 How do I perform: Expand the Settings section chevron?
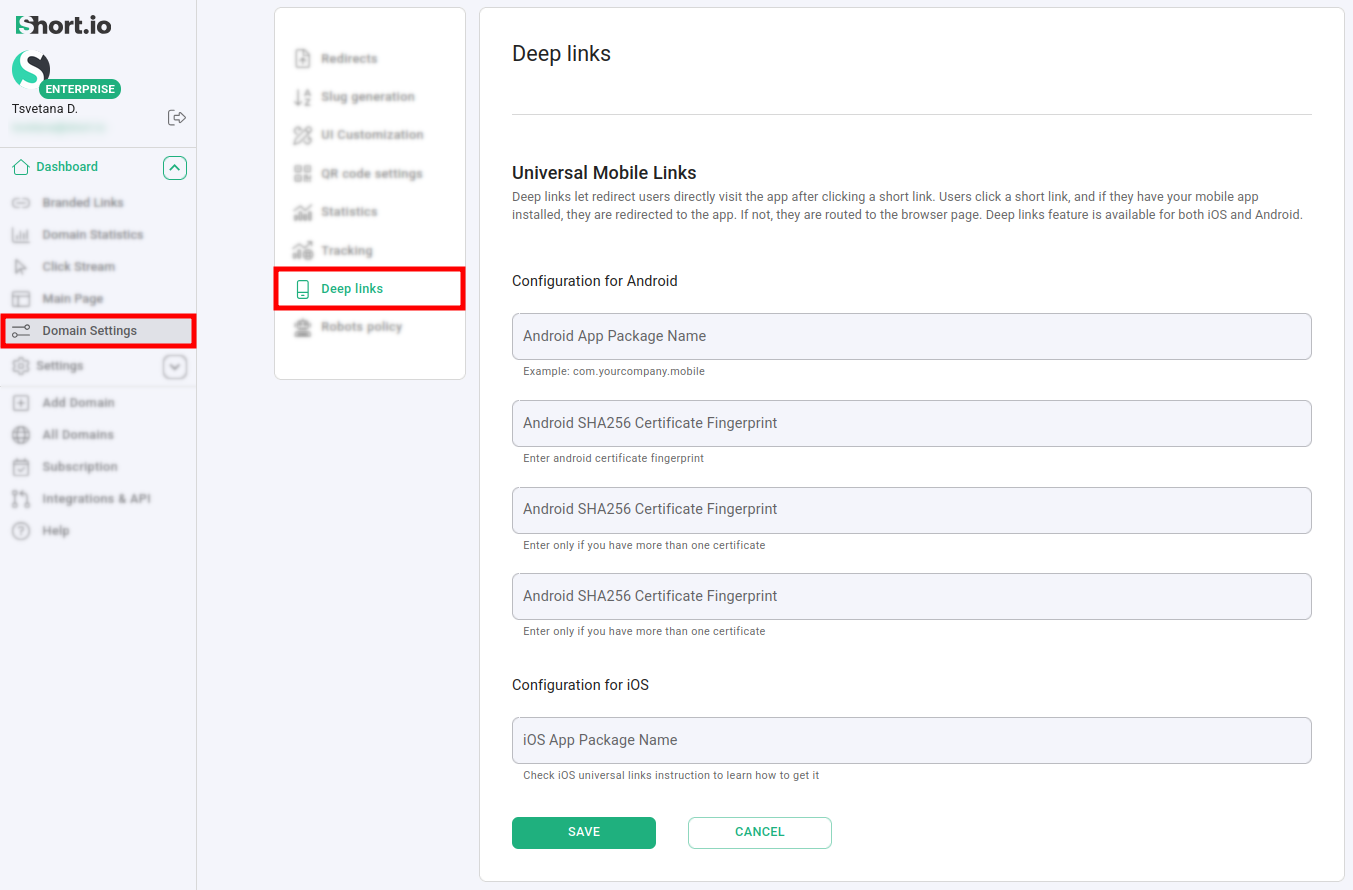pyautogui.click(x=175, y=367)
